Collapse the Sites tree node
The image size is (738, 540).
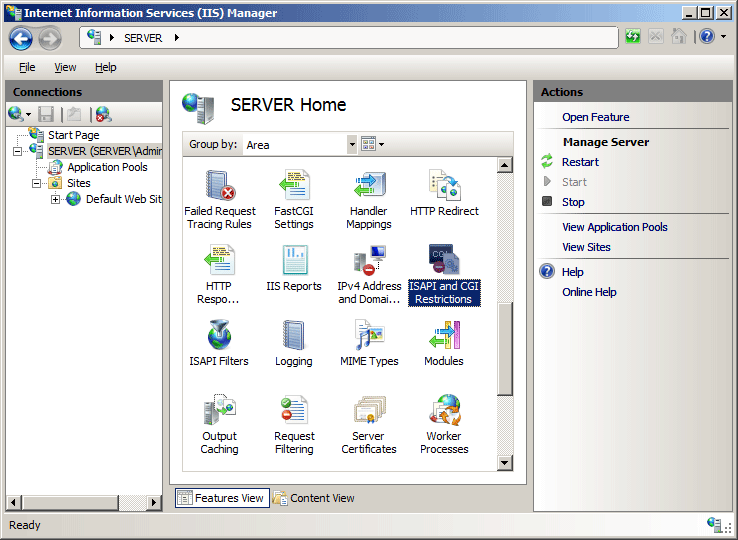pos(36,183)
